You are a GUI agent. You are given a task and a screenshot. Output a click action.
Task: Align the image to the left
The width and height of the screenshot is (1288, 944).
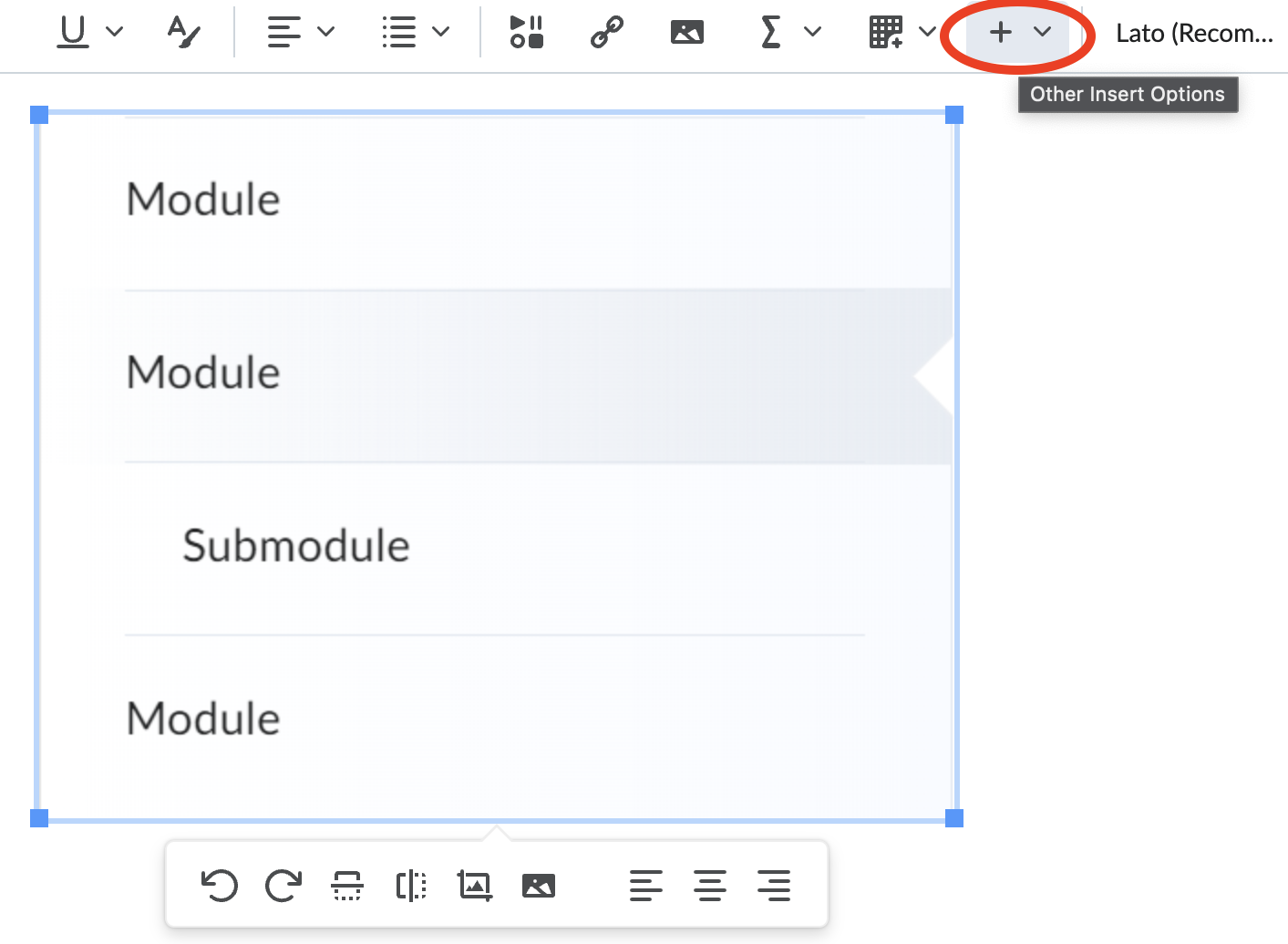(646, 886)
